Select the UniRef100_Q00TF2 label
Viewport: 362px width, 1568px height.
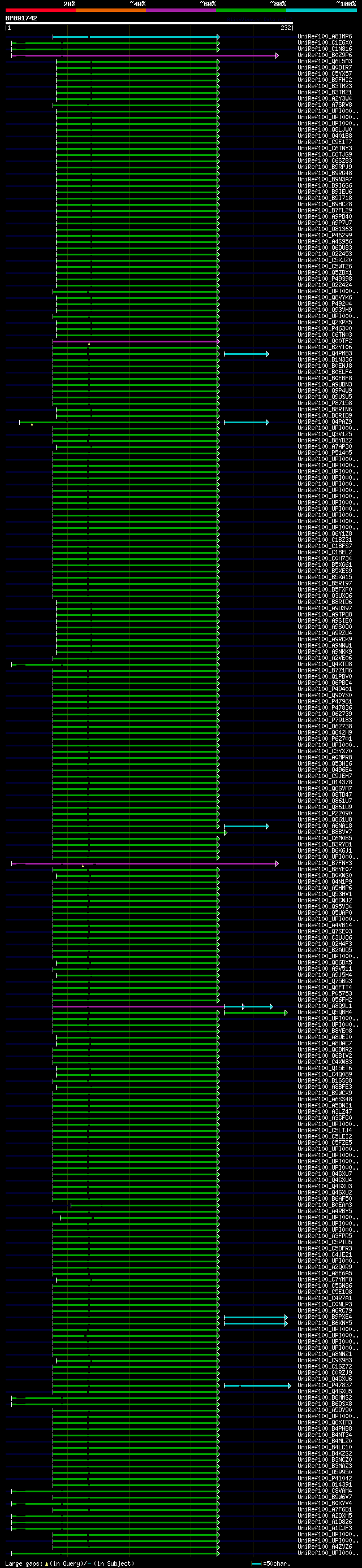pos(325,341)
